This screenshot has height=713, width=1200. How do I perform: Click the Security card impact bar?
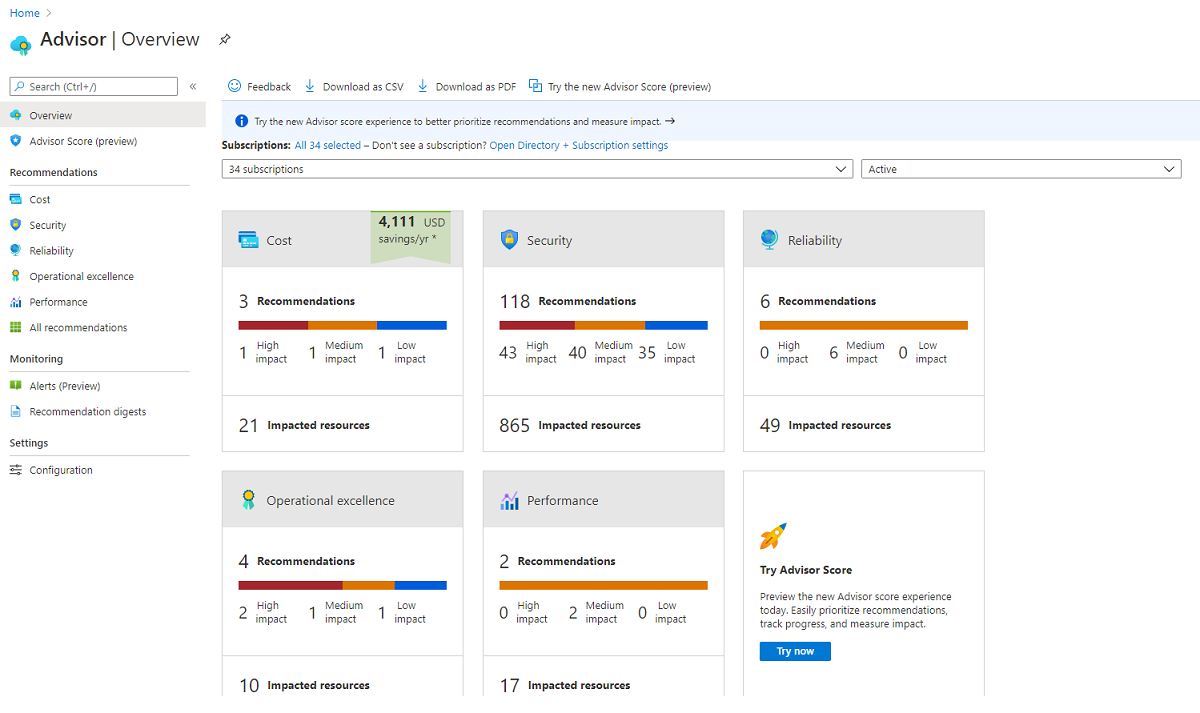click(604, 325)
